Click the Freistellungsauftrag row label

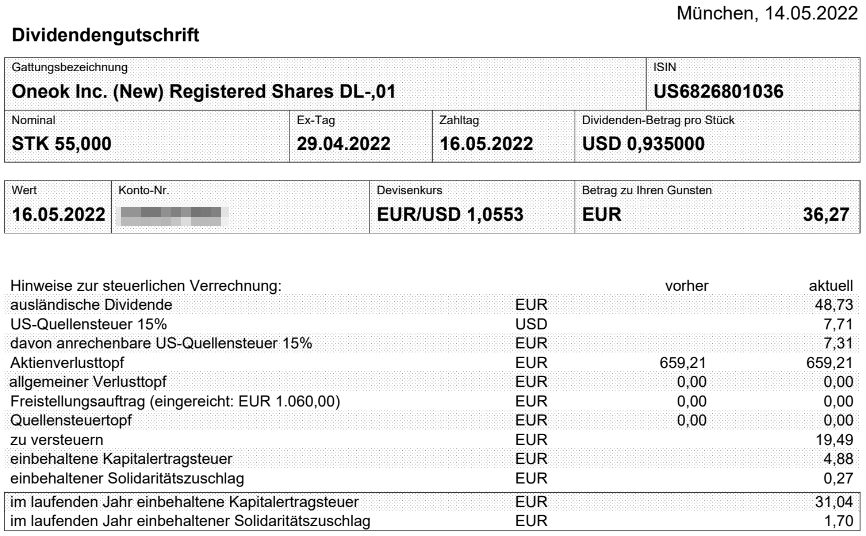[175, 402]
